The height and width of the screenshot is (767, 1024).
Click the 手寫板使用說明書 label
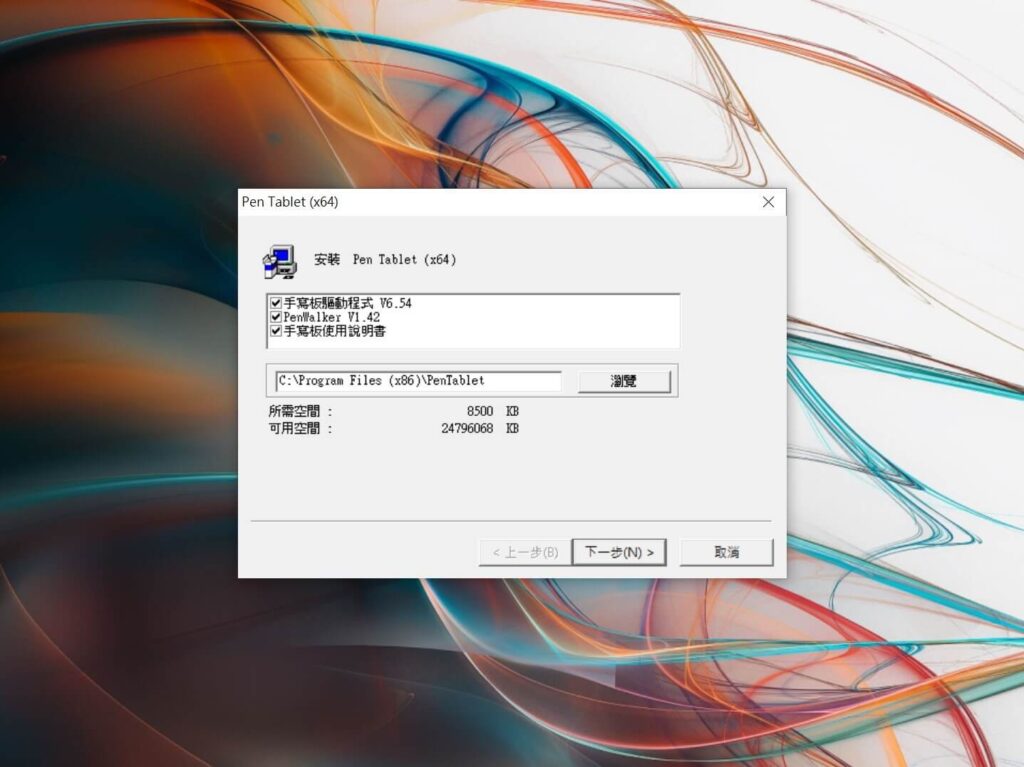pos(334,331)
